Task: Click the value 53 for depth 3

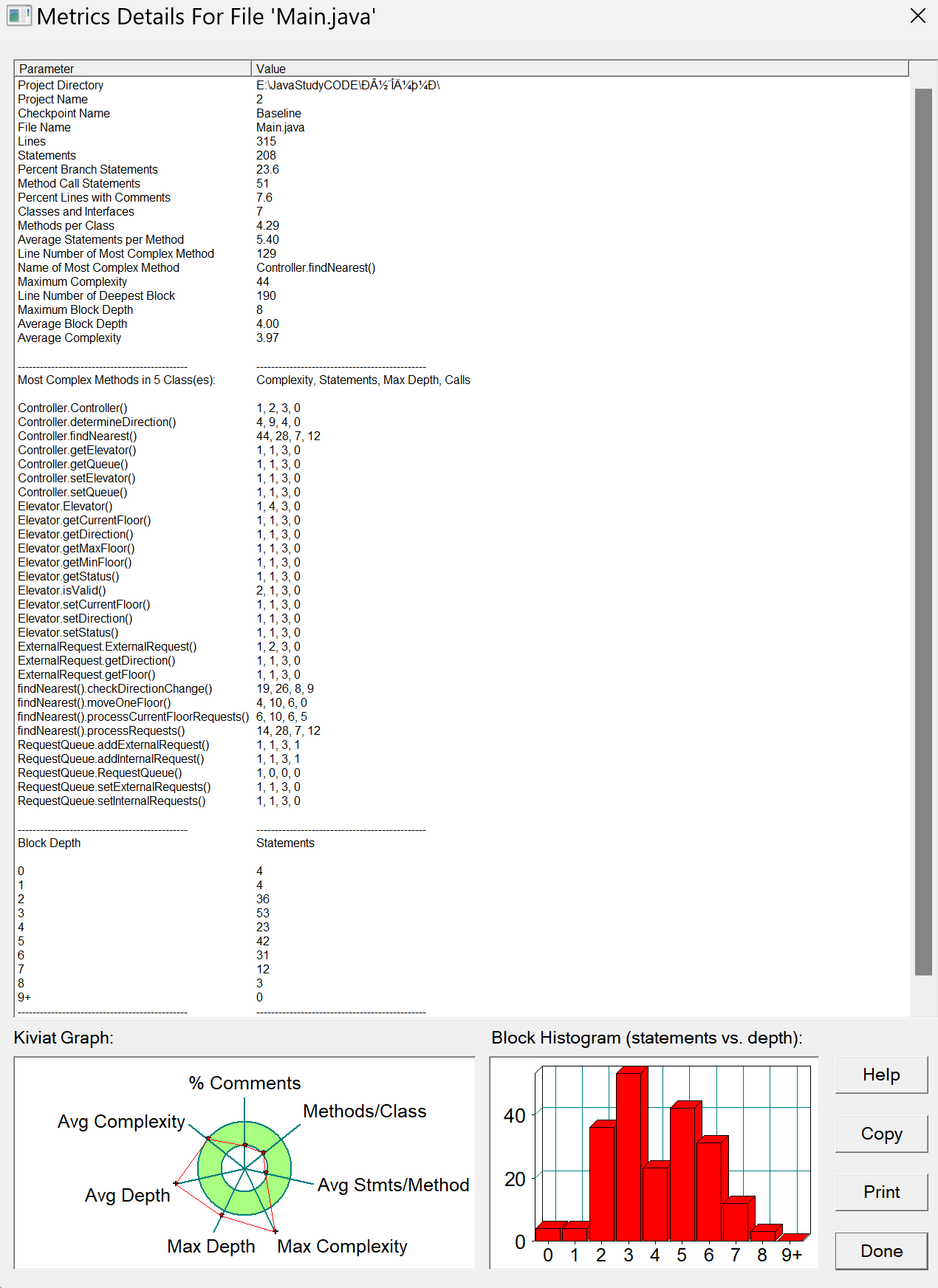Action: pos(263,914)
